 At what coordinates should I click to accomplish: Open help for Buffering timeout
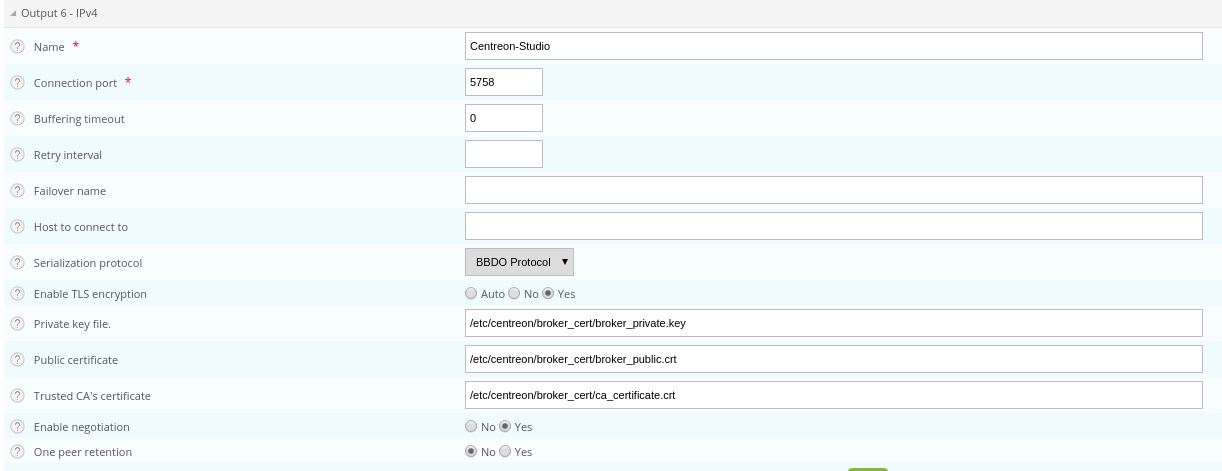pos(17,119)
